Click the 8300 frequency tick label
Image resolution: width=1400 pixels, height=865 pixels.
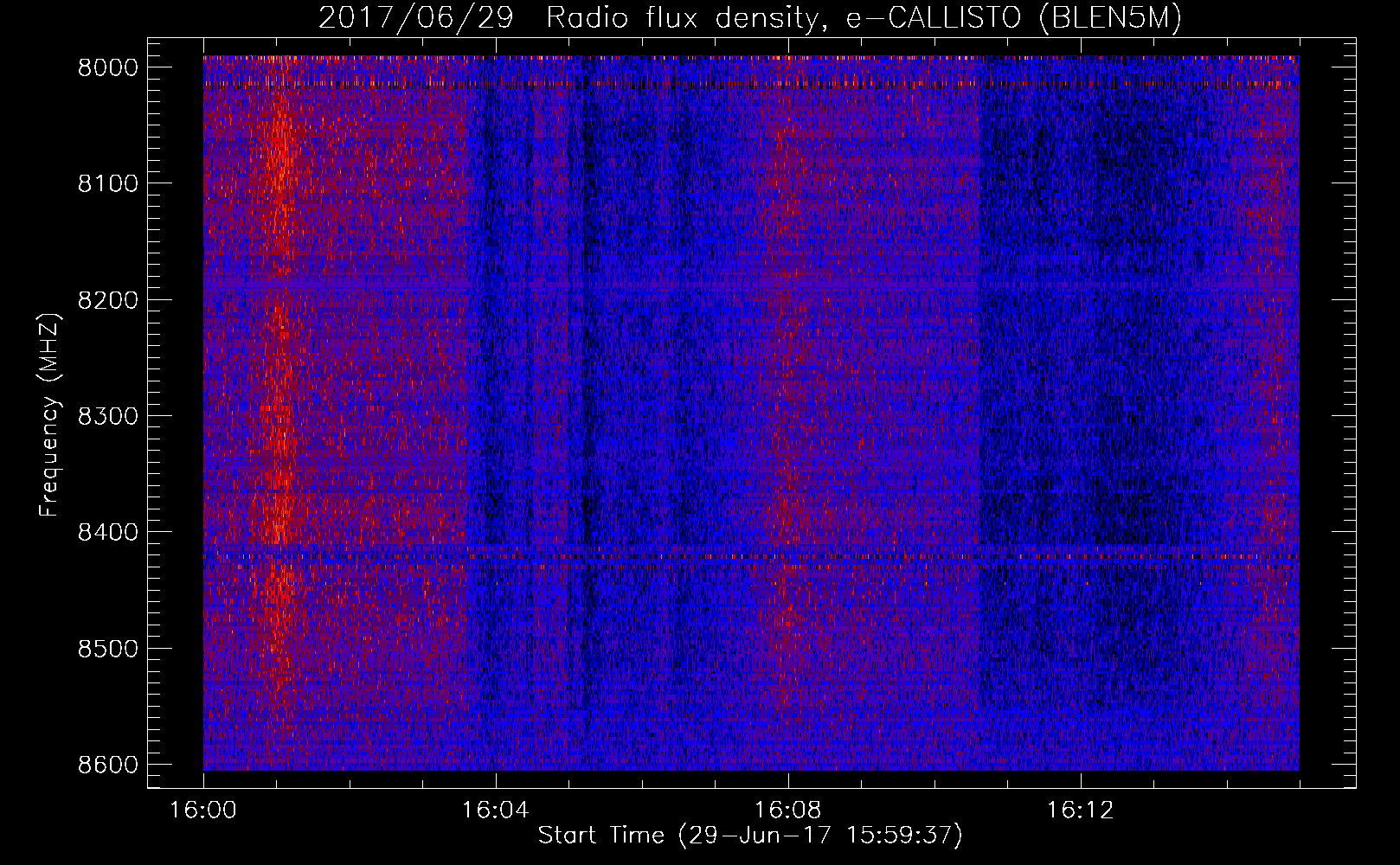click(x=107, y=416)
